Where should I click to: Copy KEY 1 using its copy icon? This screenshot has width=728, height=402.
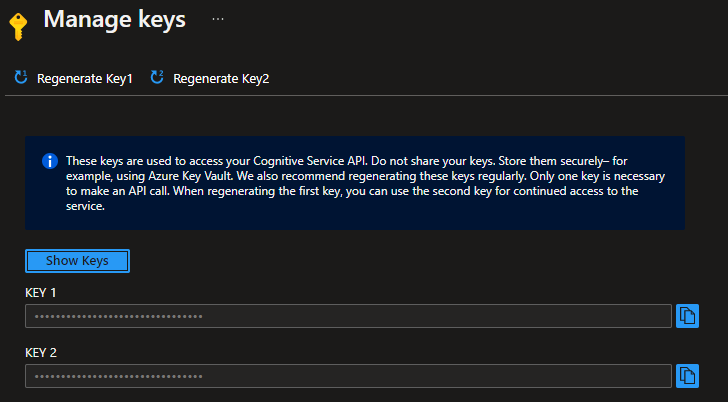click(x=687, y=316)
